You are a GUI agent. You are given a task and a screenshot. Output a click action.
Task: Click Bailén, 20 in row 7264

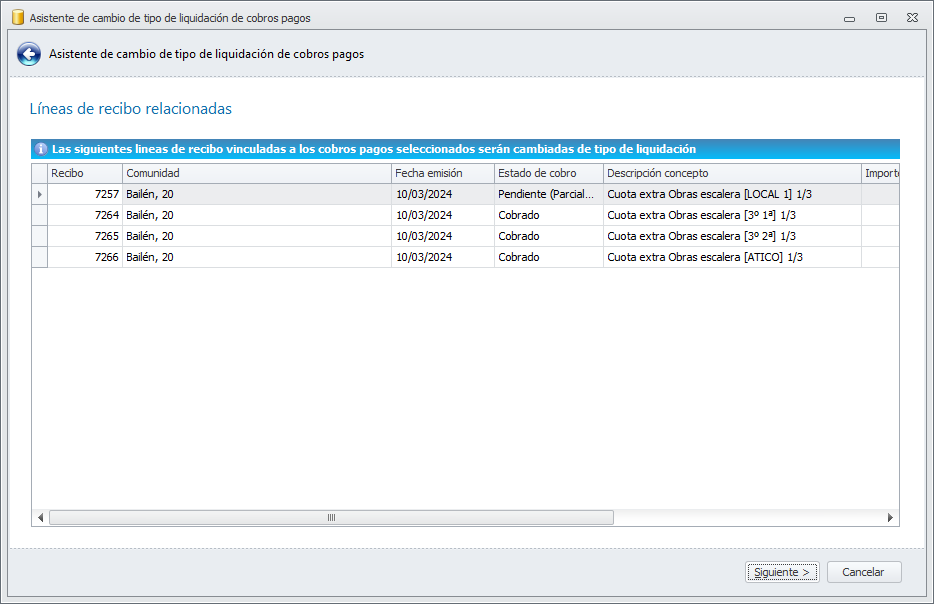click(257, 215)
